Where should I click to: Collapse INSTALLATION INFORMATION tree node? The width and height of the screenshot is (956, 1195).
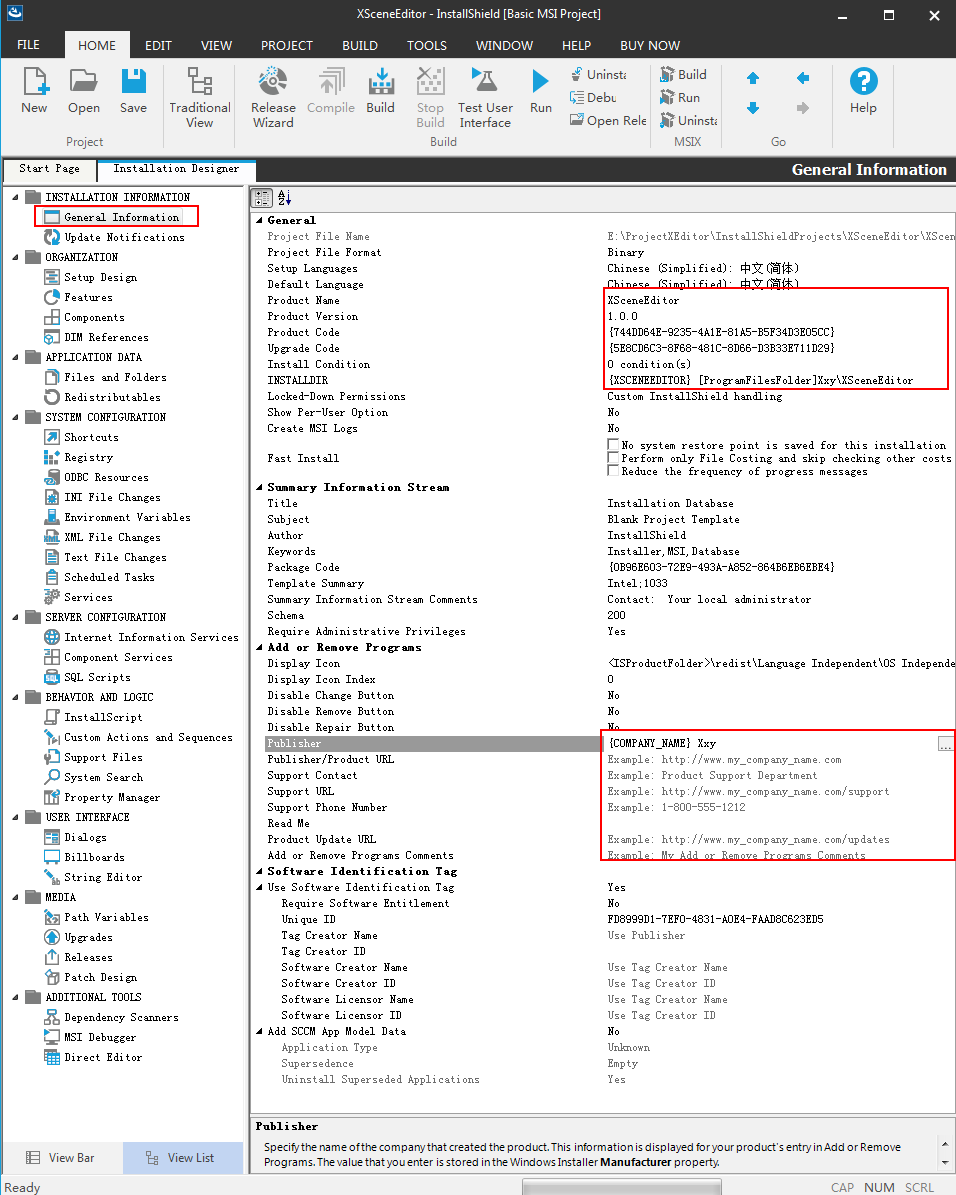click(x=15, y=197)
